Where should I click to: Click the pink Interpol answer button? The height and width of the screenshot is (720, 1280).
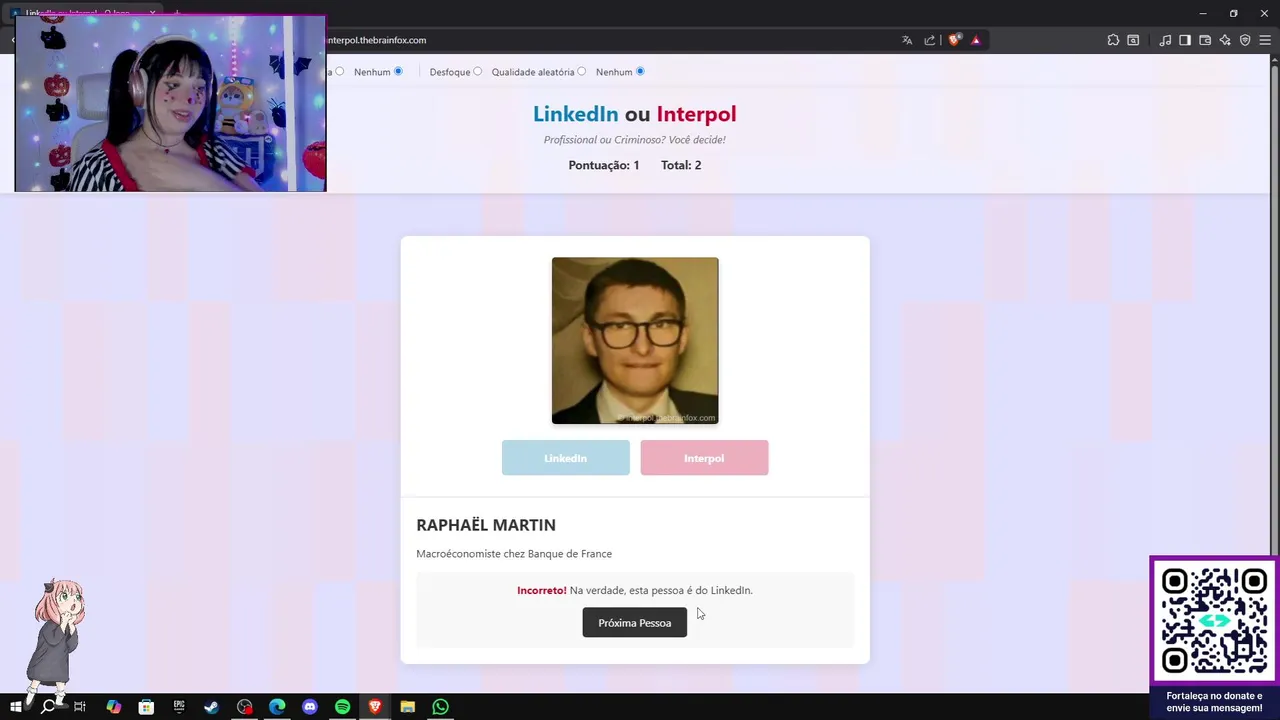click(704, 458)
